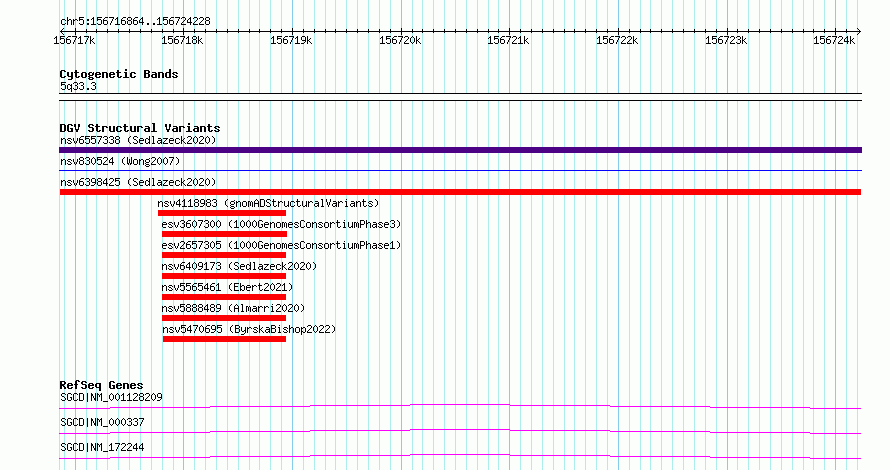Click the thin blue nsv830524 variant line

(460, 170)
